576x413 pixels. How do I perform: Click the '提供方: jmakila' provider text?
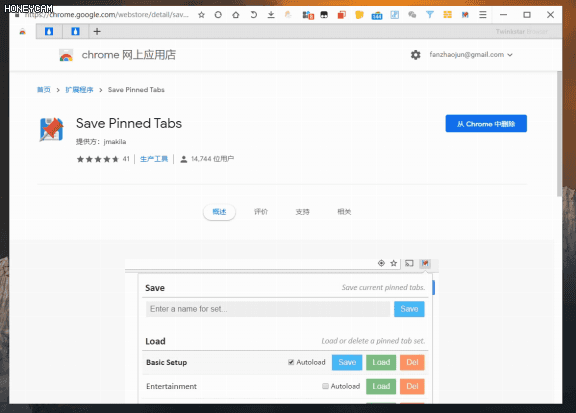(101, 142)
